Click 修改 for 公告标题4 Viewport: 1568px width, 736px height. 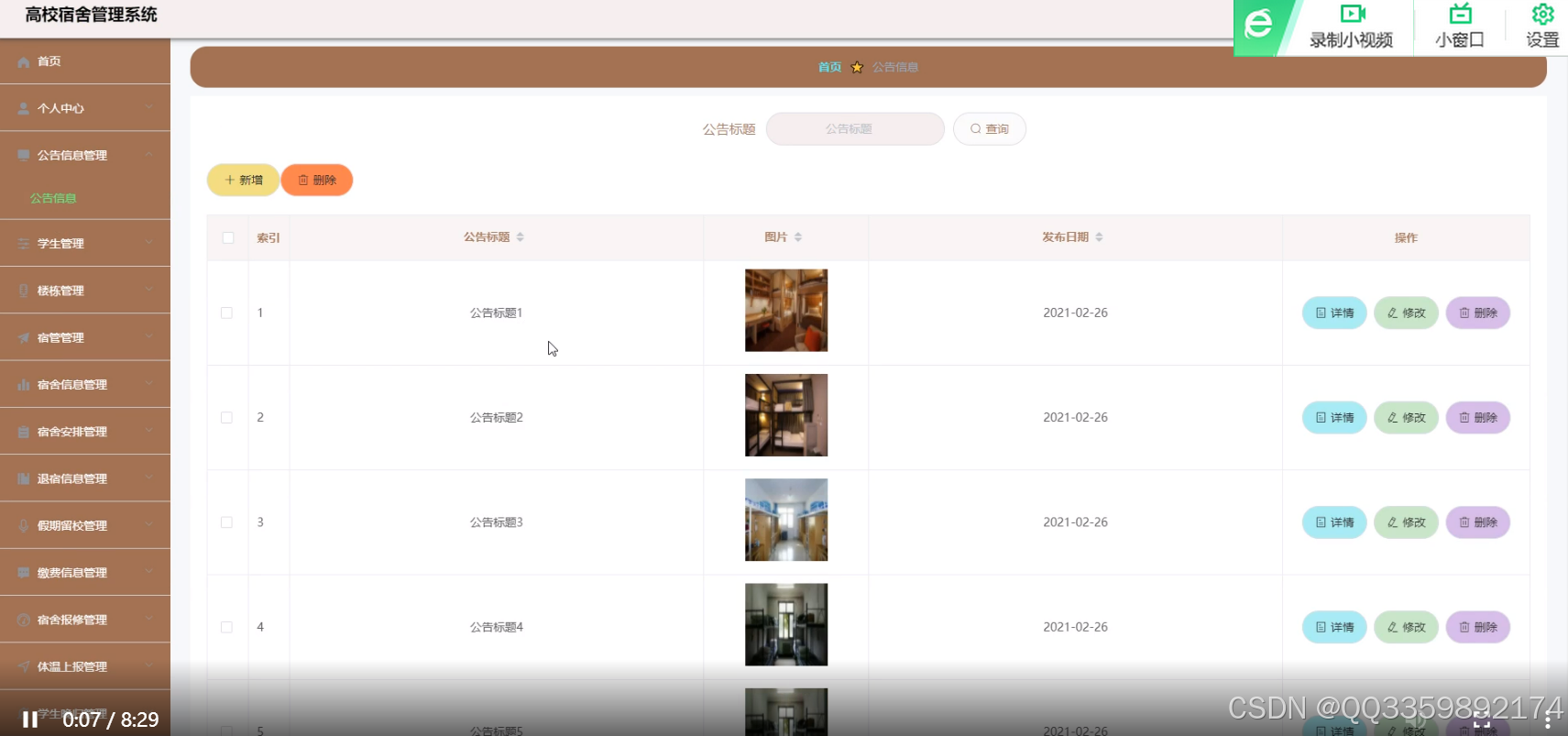1406,627
